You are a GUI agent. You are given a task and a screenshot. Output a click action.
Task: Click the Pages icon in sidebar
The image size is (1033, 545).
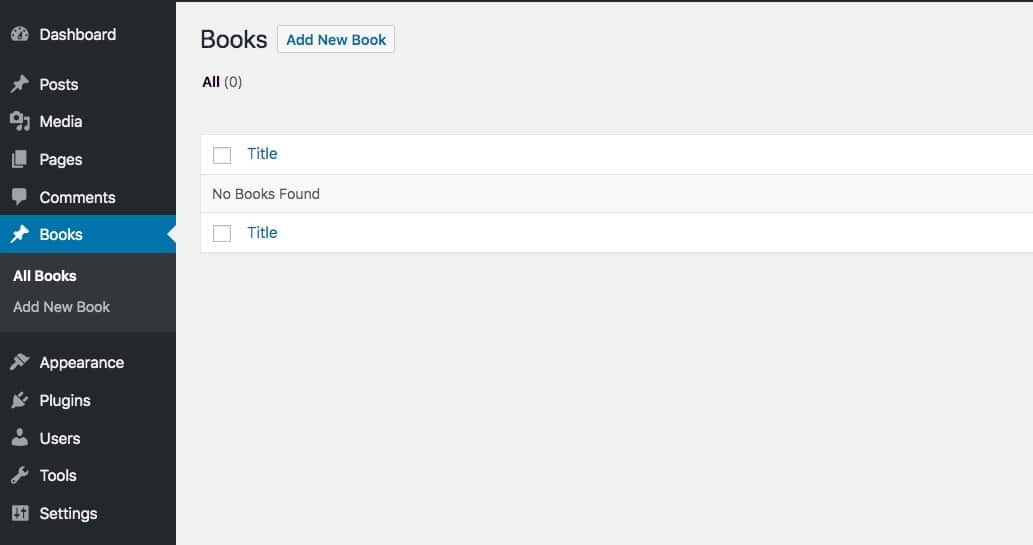tap(19, 159)
